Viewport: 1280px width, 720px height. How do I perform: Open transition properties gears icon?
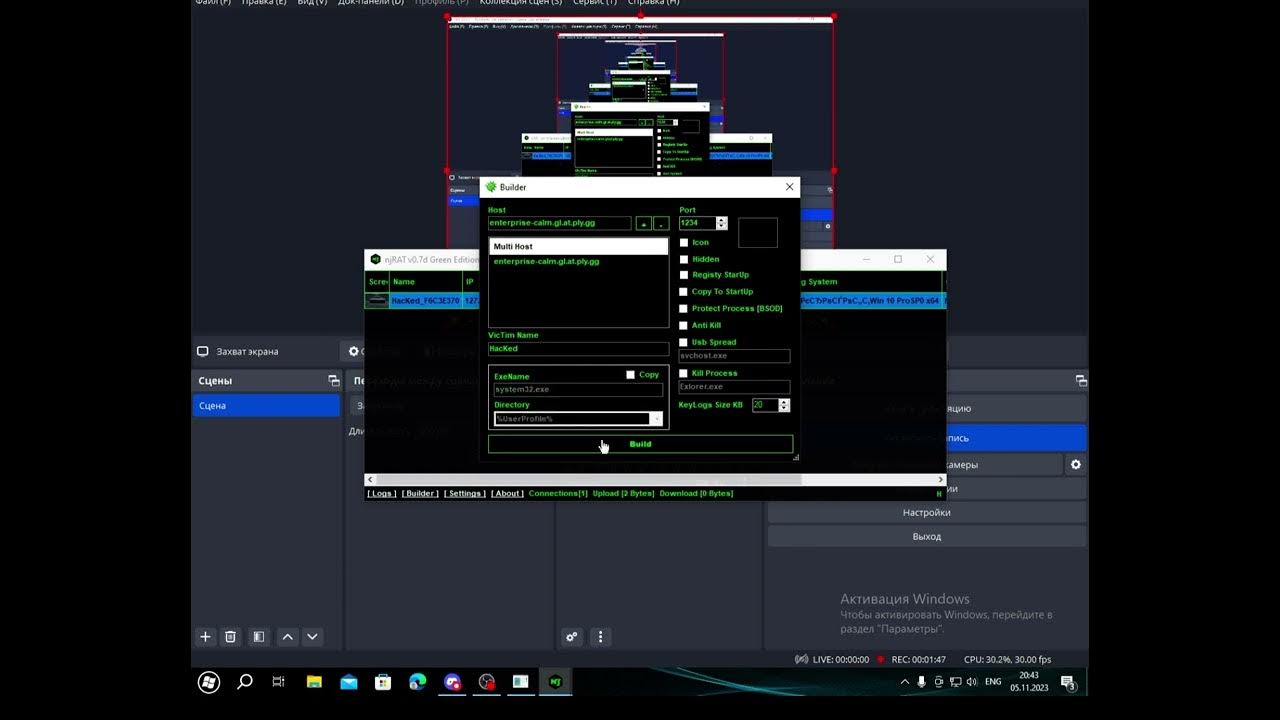point(572,637)
